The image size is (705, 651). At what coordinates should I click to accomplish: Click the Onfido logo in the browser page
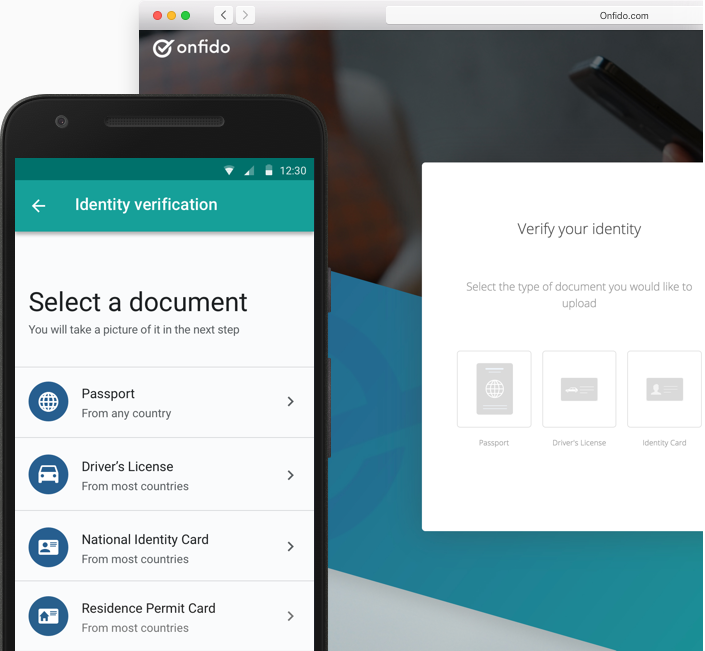(x=192, y=48)
